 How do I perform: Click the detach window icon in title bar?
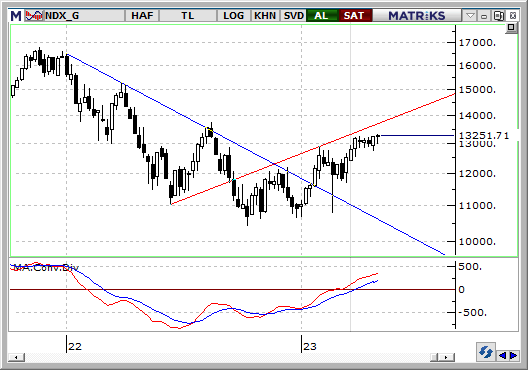click(x=498, y=16)
